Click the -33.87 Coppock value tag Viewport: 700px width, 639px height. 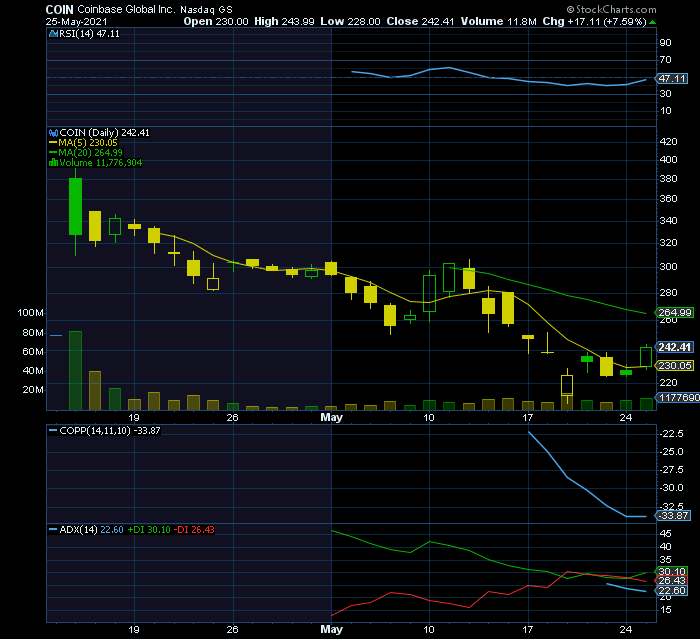(x=674, y=516)
